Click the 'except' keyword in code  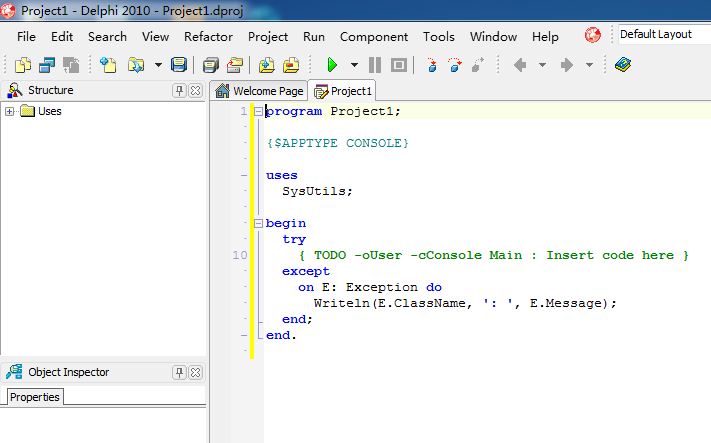pyautogui.click(x=306, y=271)
